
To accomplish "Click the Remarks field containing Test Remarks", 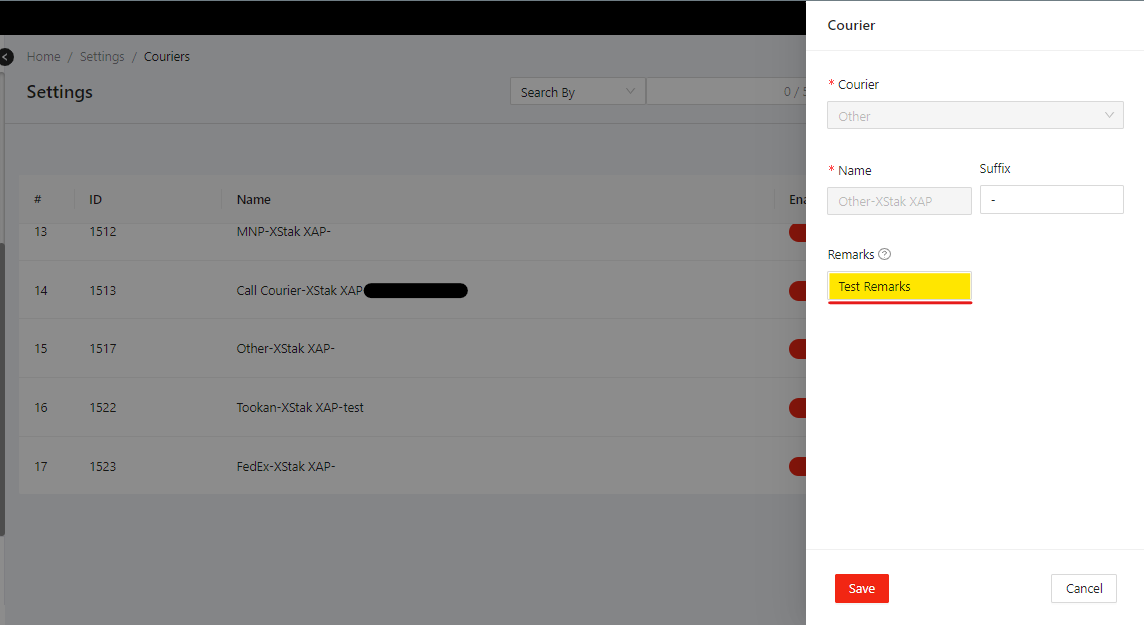I will [899, 287].
